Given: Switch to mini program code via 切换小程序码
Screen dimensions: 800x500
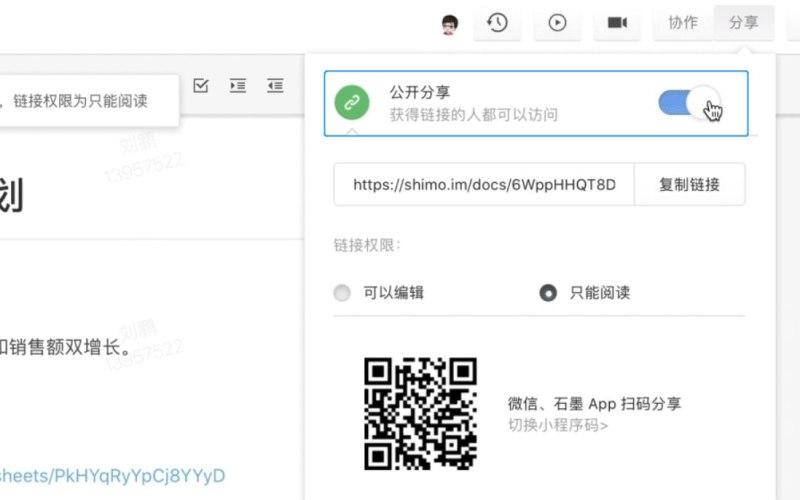Looking at the screenshot, I should tap(558, 425).
